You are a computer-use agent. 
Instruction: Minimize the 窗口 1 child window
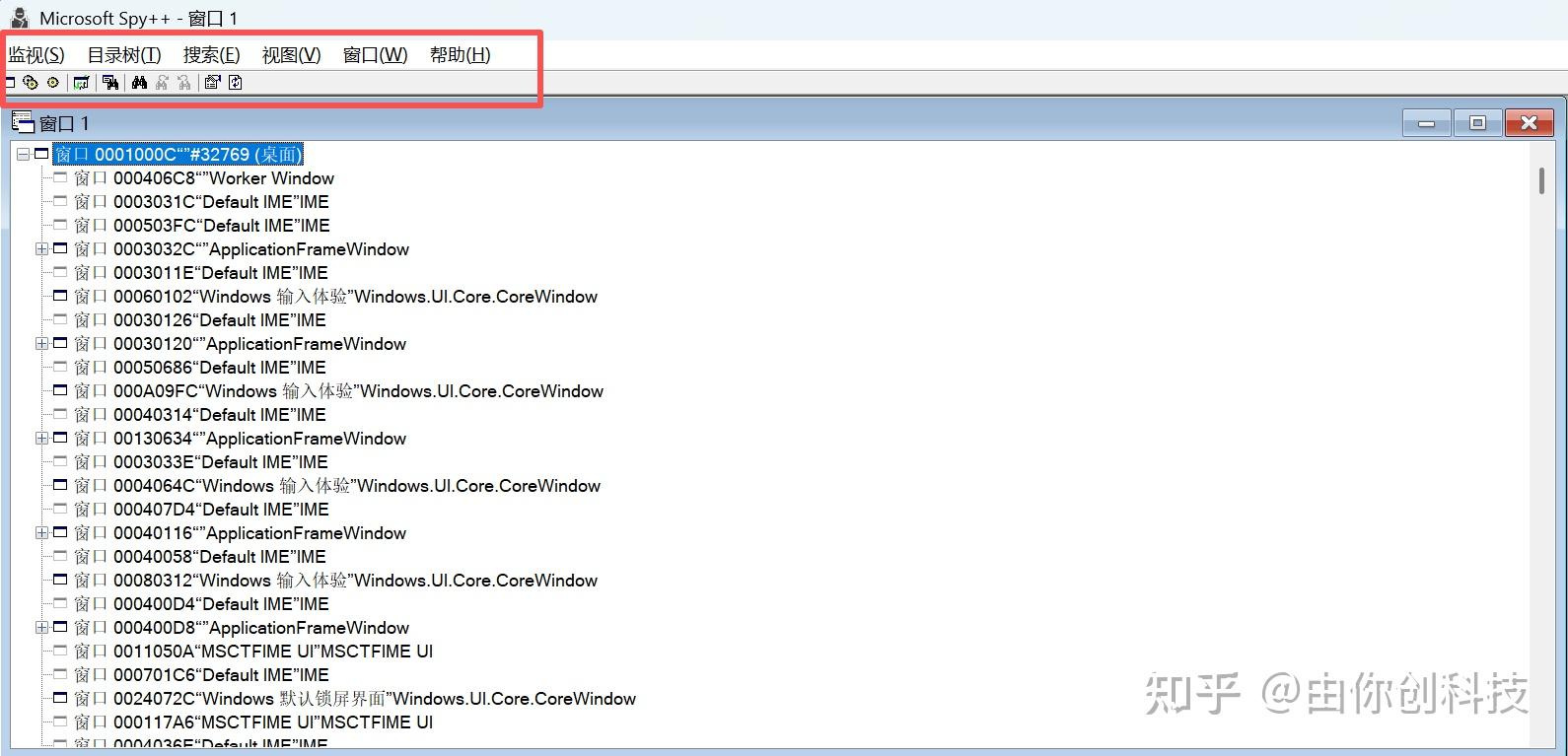(x=1426, y=123)
